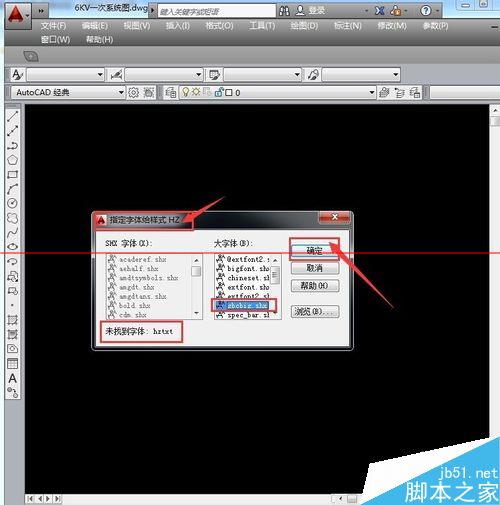Screen dimensions: 500x505
Task: Click the Multileader Style icon
Action: (313, 75)
